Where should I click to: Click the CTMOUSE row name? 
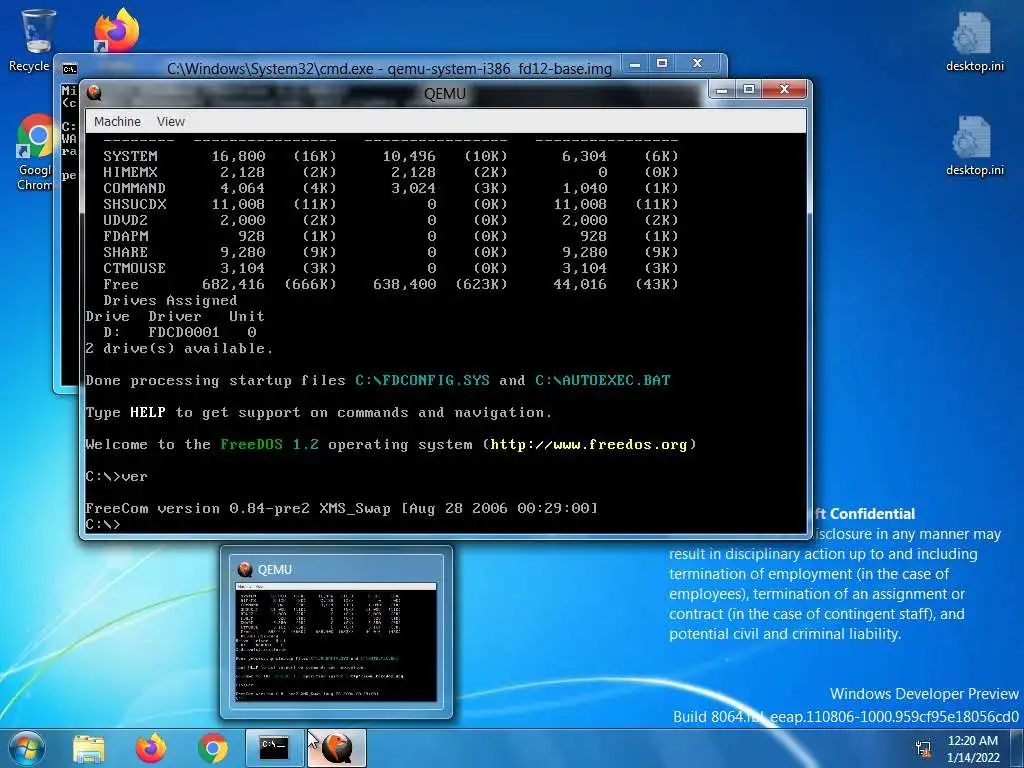(x=135, y=268)
